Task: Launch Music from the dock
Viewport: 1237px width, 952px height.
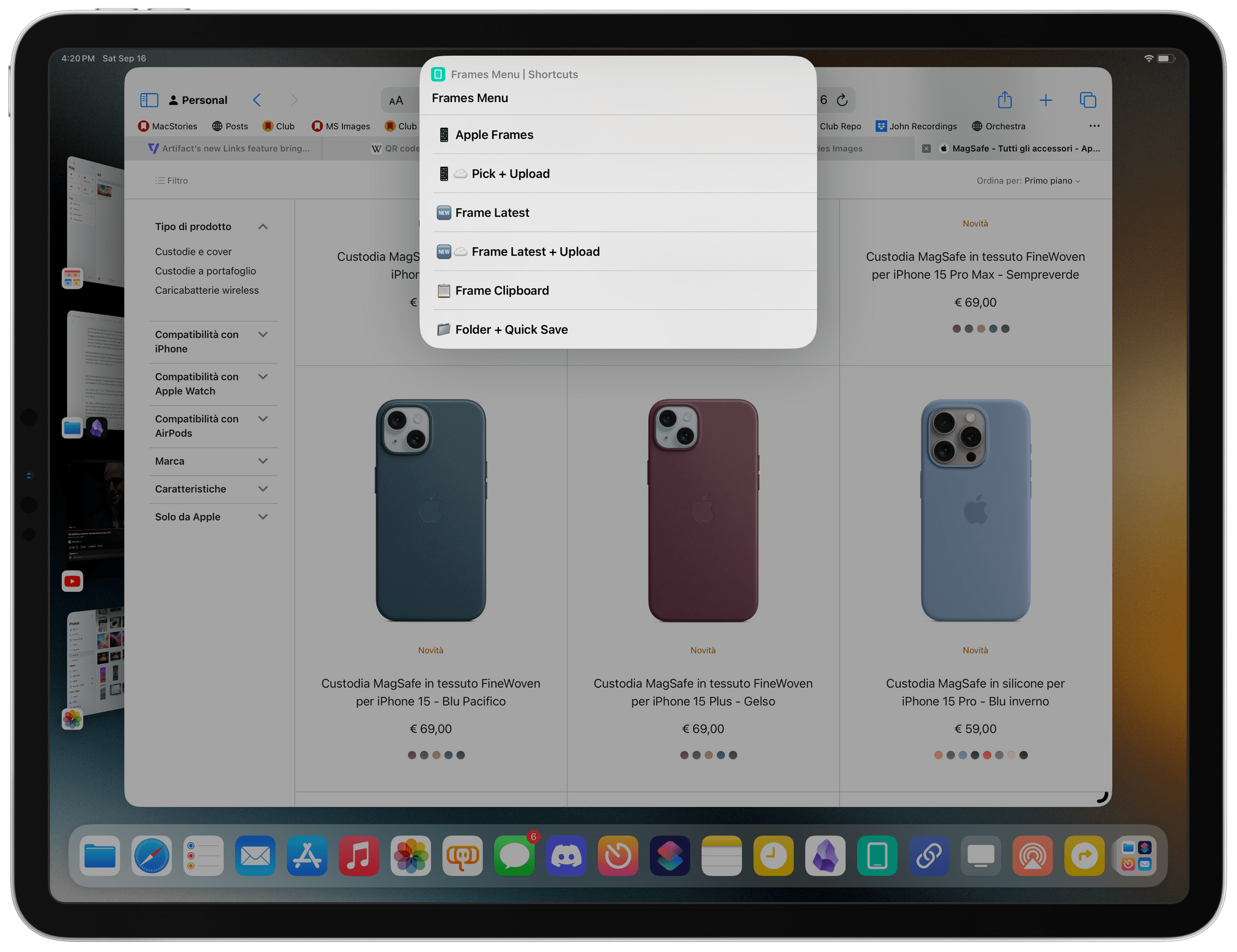Action: (x=359, y=855)
